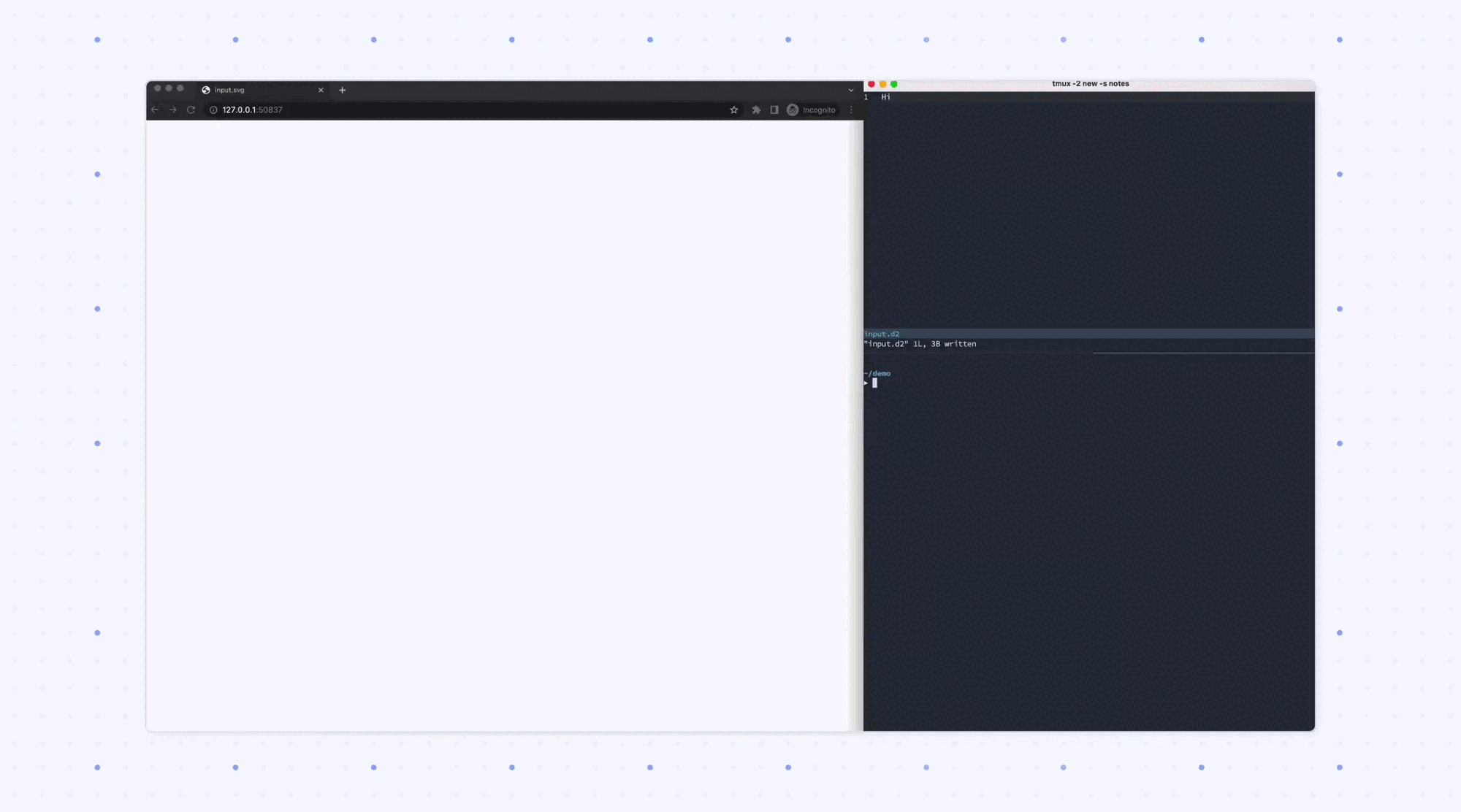Select the Forward navigation arrow
The height and width of the screenshot is (812, 1461).
click(x=173, y=110)
